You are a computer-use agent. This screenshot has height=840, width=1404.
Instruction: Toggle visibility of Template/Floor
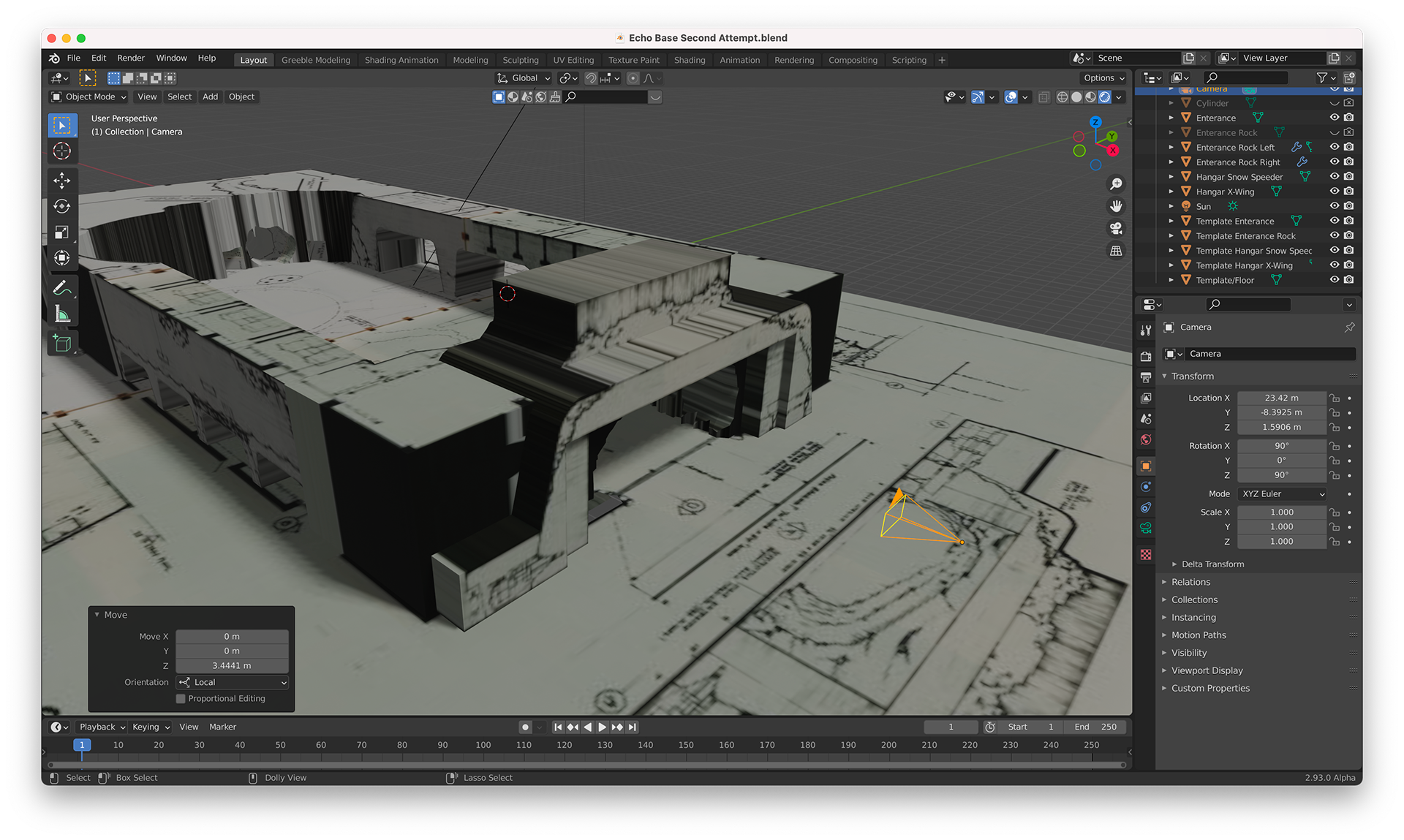[x=1334, y=280]
